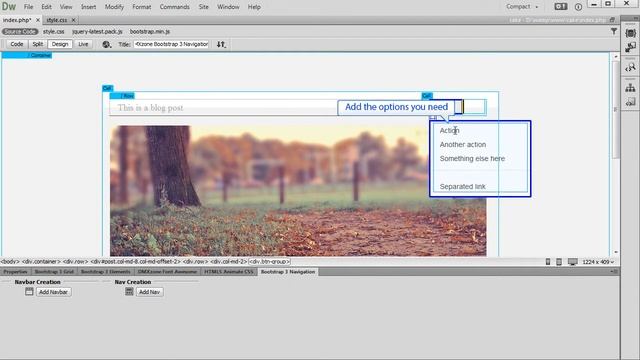Click the document Title input field

(171, 44)
